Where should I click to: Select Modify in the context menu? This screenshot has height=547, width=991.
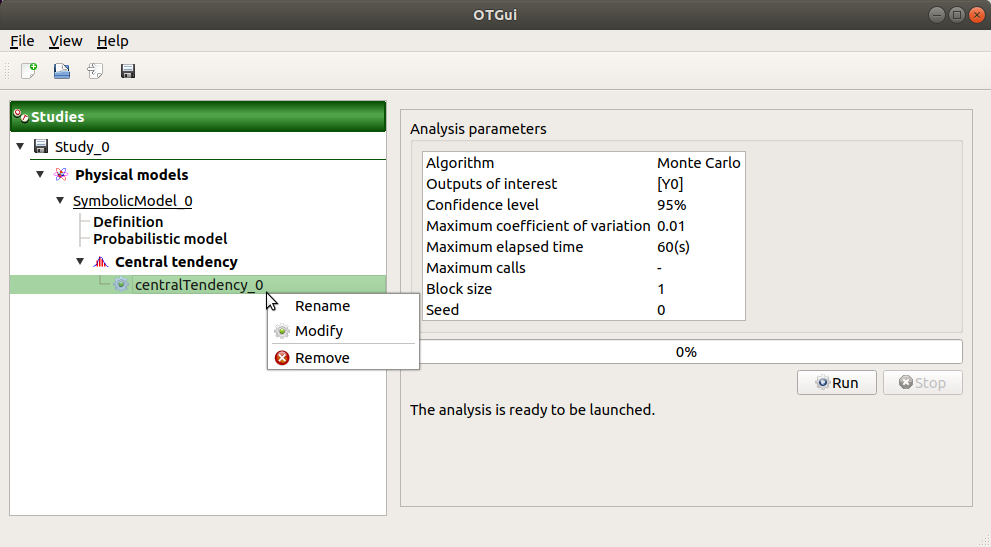coord(319,331)
